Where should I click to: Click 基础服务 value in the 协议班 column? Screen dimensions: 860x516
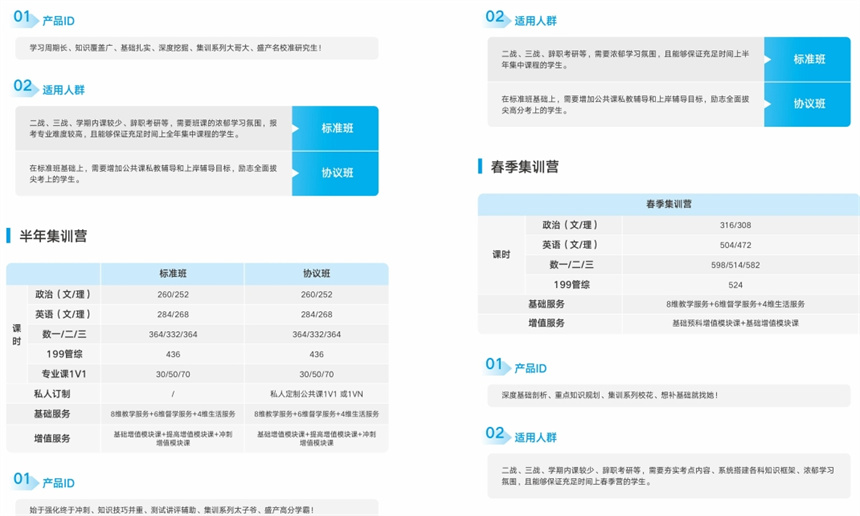click(316, 414)
